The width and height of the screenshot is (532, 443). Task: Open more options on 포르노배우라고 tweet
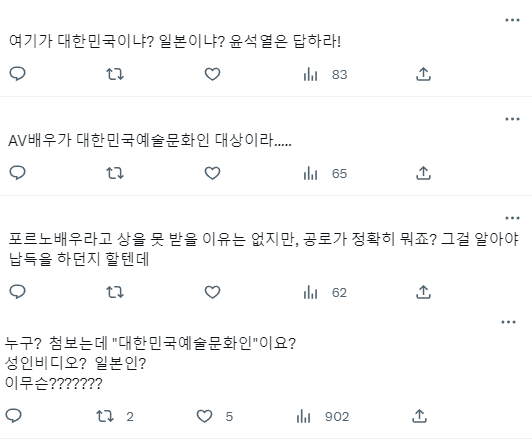point(512,218)
